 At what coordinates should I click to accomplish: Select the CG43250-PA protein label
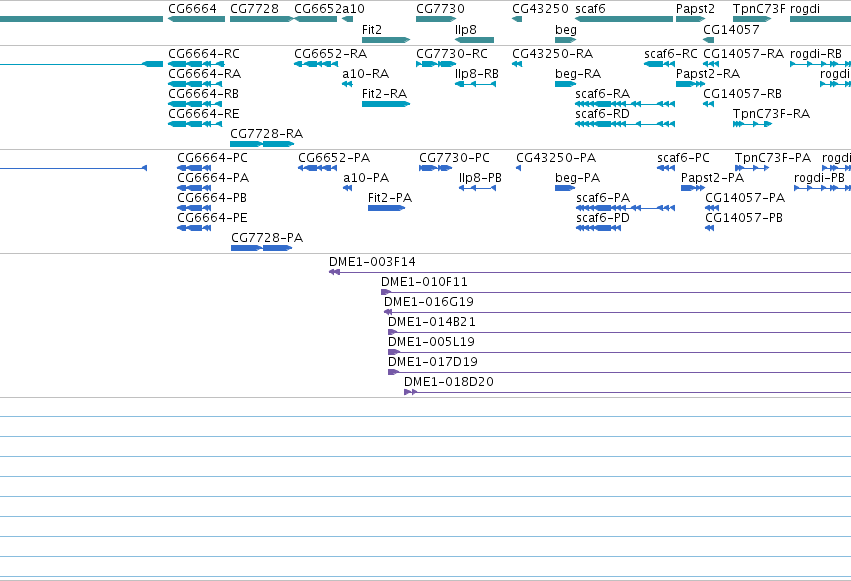click(556, 158)
